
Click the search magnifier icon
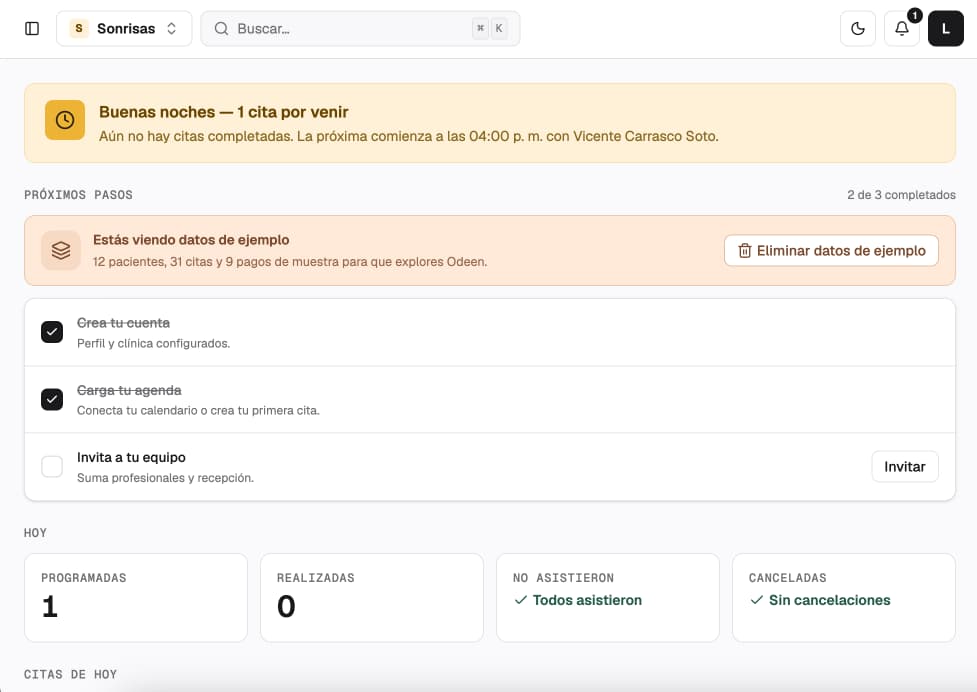click(x=221, y=29)
